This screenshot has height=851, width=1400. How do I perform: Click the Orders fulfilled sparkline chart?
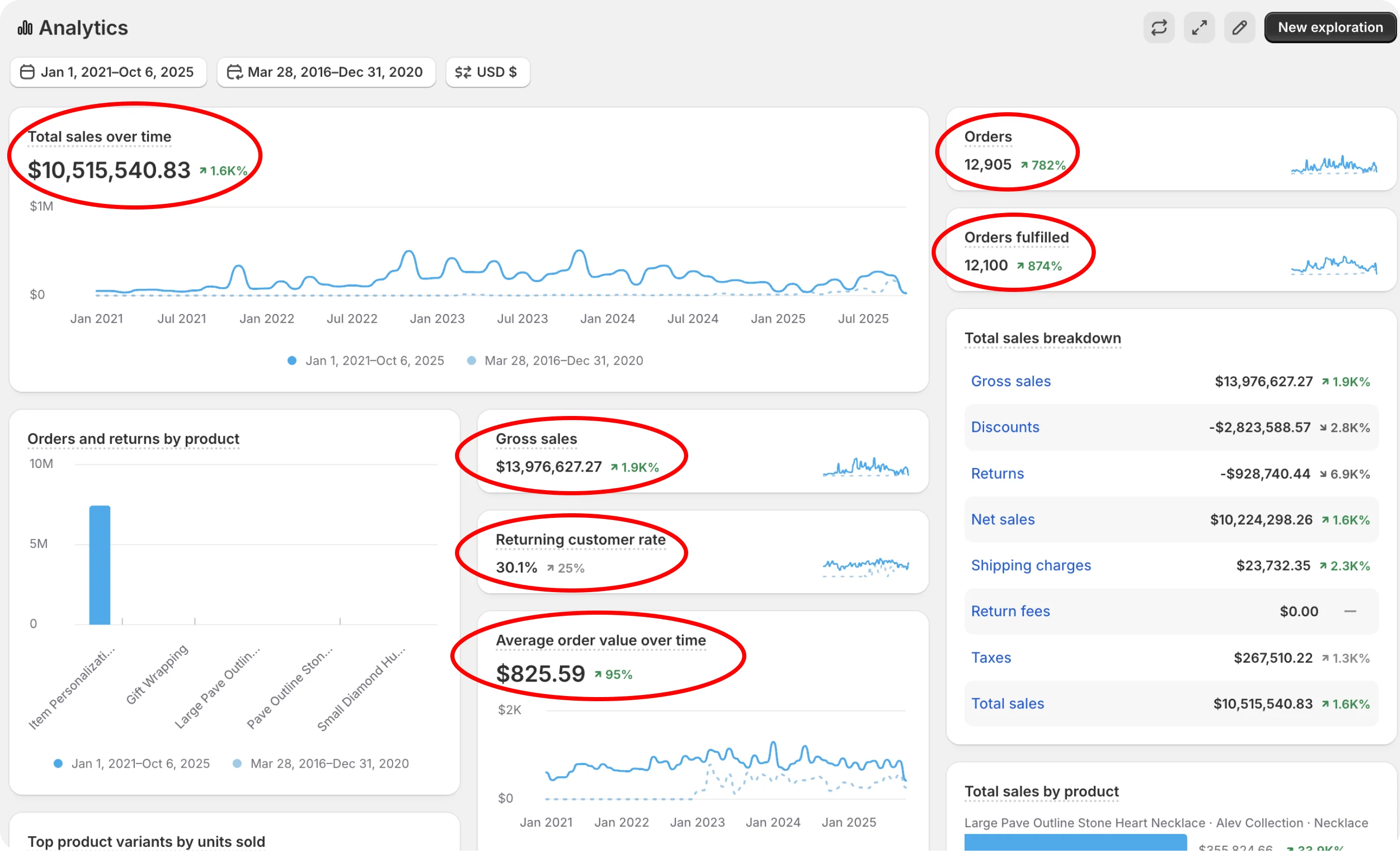pos(1334,266)
